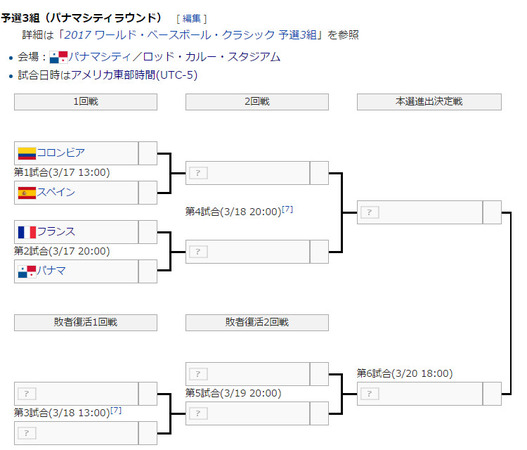Click placeholder flag in top round-two slot
Image resolution: width=527 pixels, height=450 pixels.
[x=198, y=173]
